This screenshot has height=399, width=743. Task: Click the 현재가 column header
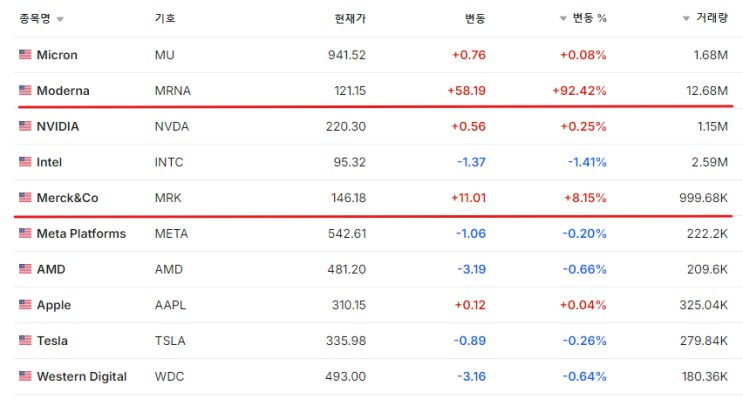click(x=350, y=18)
